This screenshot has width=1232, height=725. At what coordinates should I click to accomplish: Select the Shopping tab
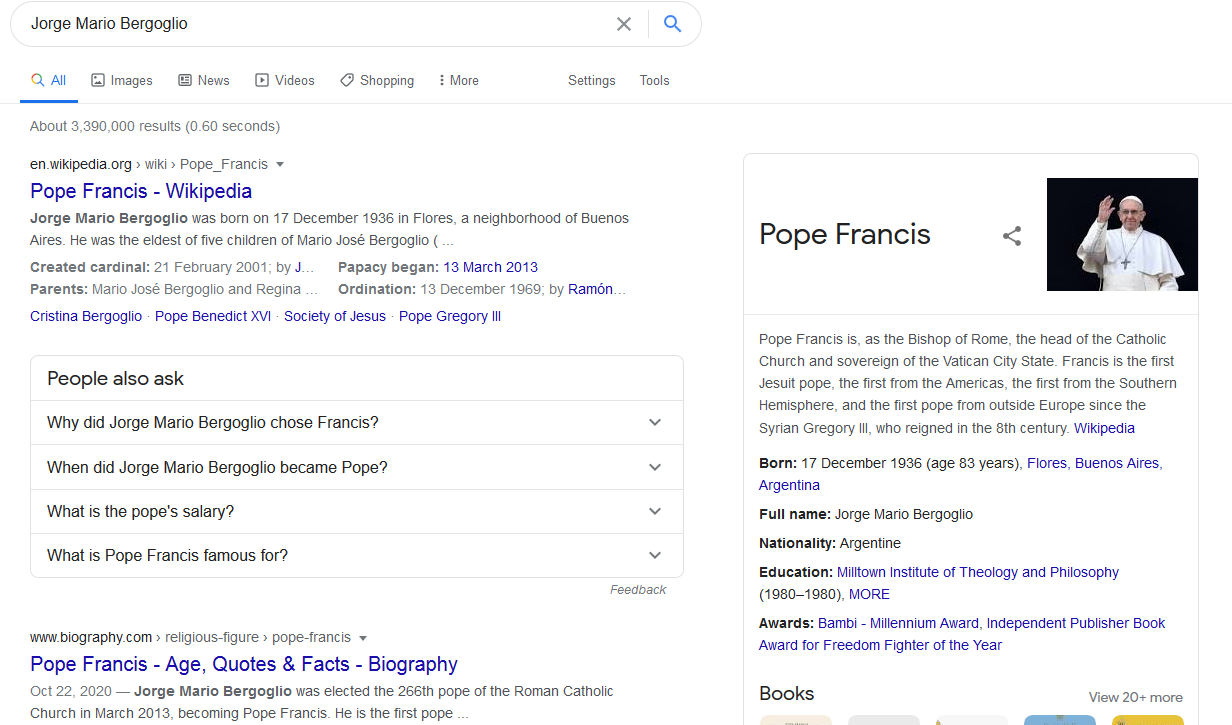click(x=377, y=80)
